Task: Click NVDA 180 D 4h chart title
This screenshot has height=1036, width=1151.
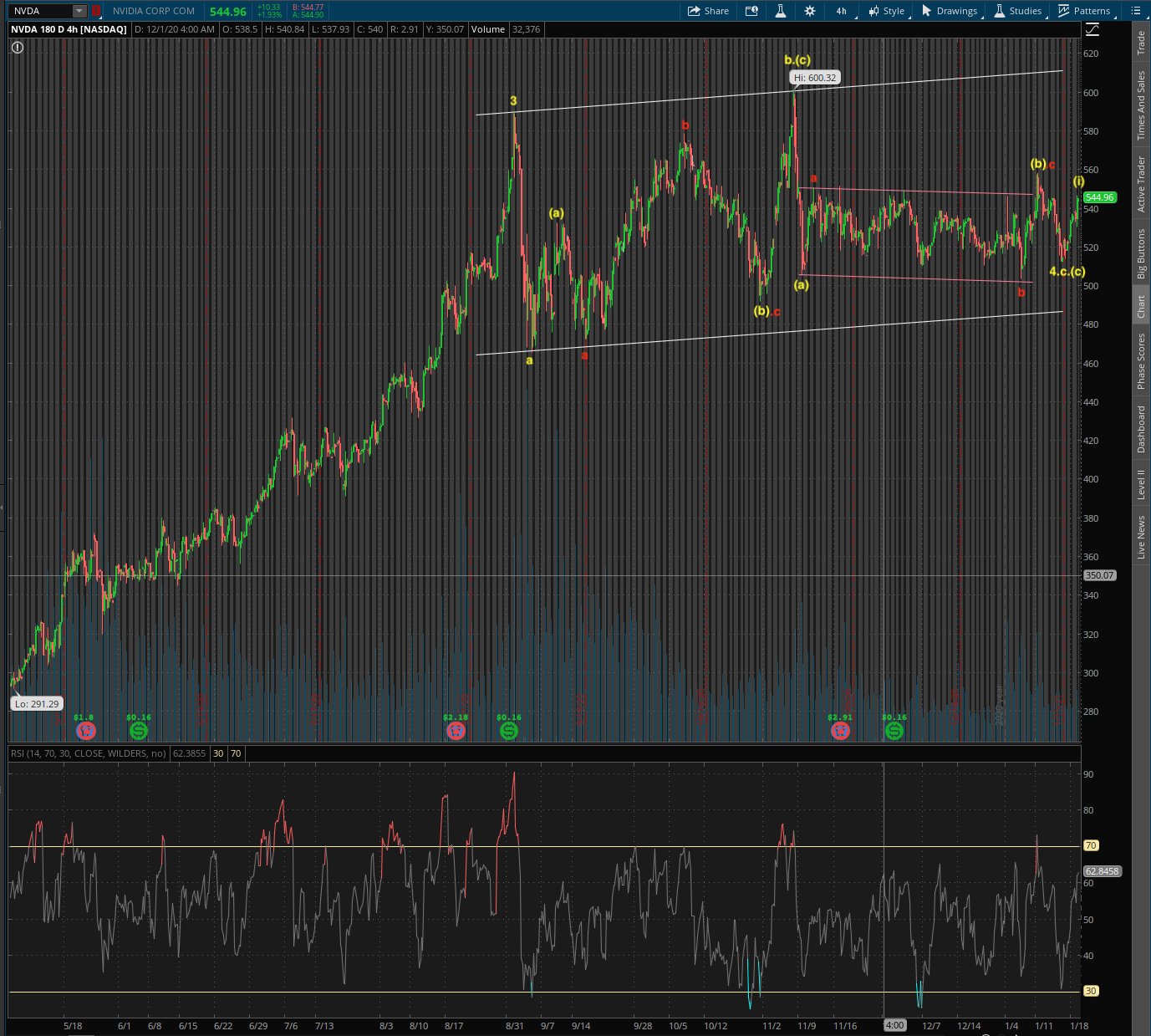Action: (x=69, y=29)
